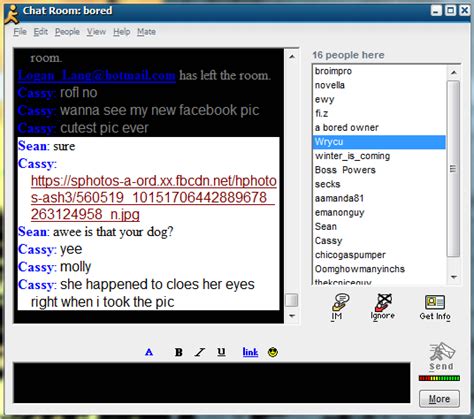Click the chat log scrollbar thumb
The image size is (474, 419).
click(x=292, y=300)
